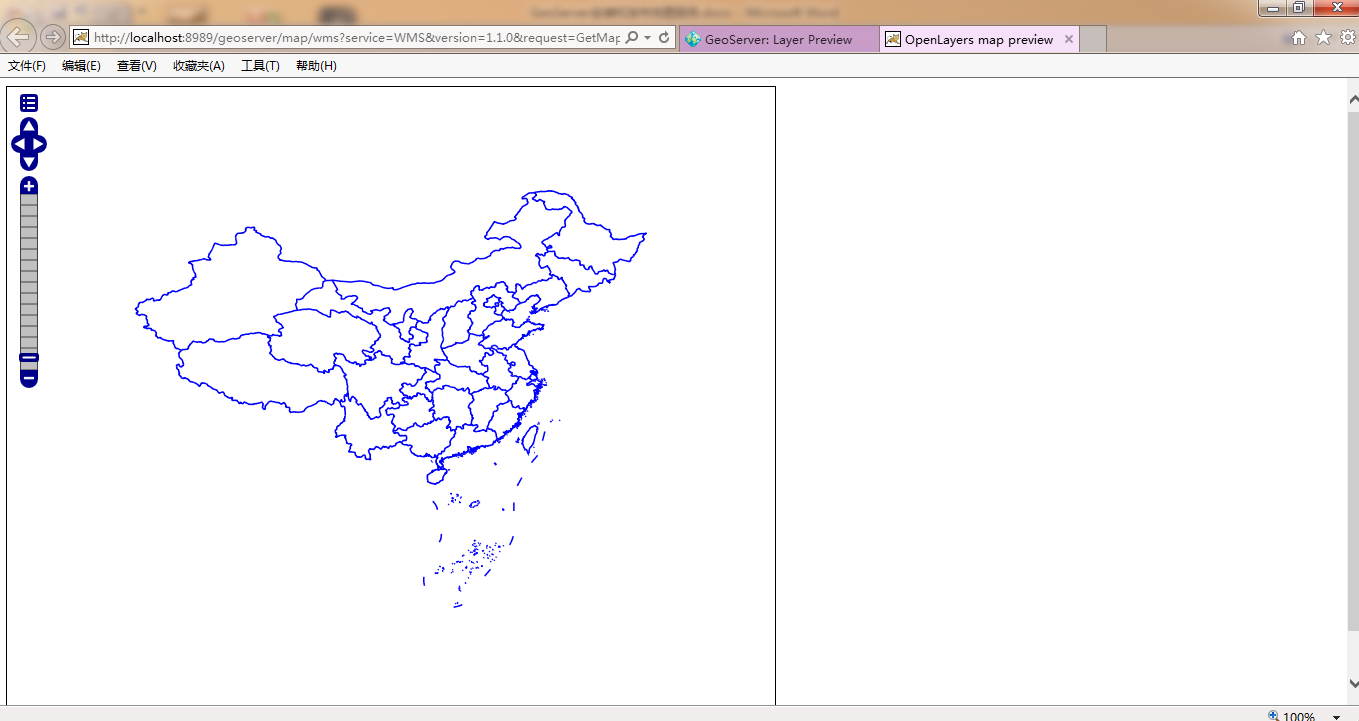Click the page zoom level 100% indicator
This screenshot has height=721, width=1359.
1292,716
